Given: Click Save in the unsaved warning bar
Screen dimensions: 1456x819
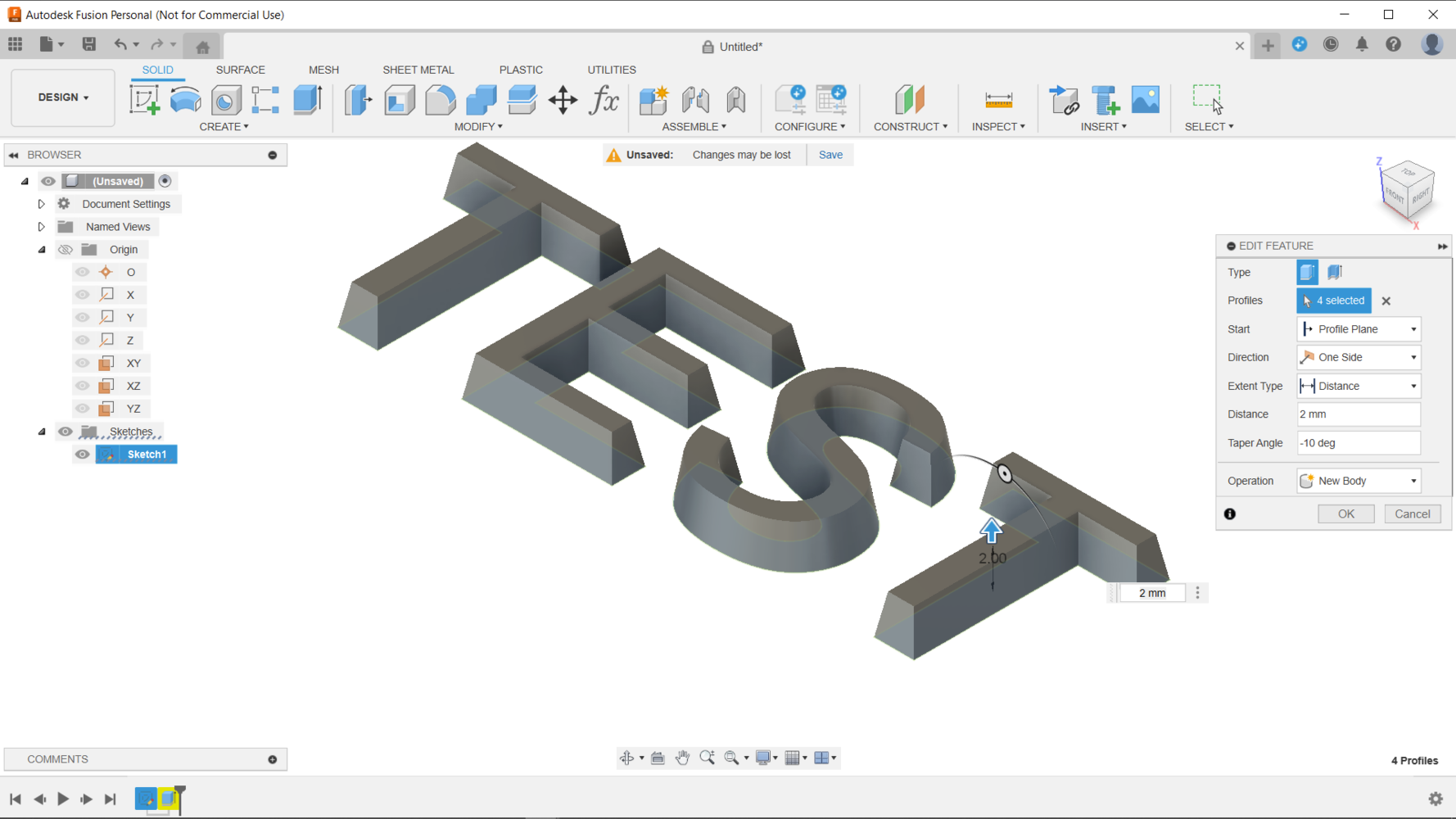Looking at the screenshot, I should pos(830,155).
